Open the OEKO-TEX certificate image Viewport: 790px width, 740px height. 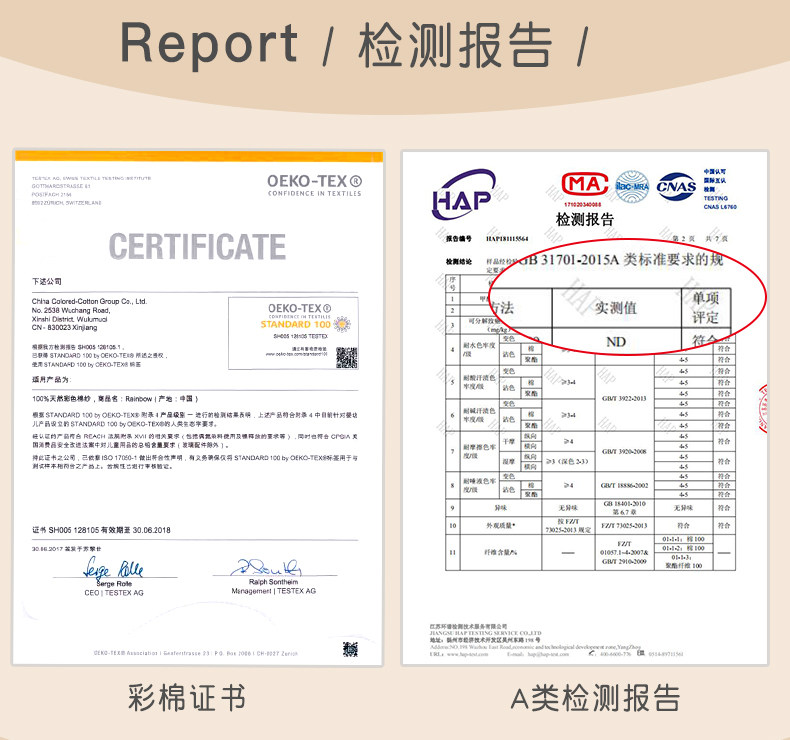tap(198, 408)
